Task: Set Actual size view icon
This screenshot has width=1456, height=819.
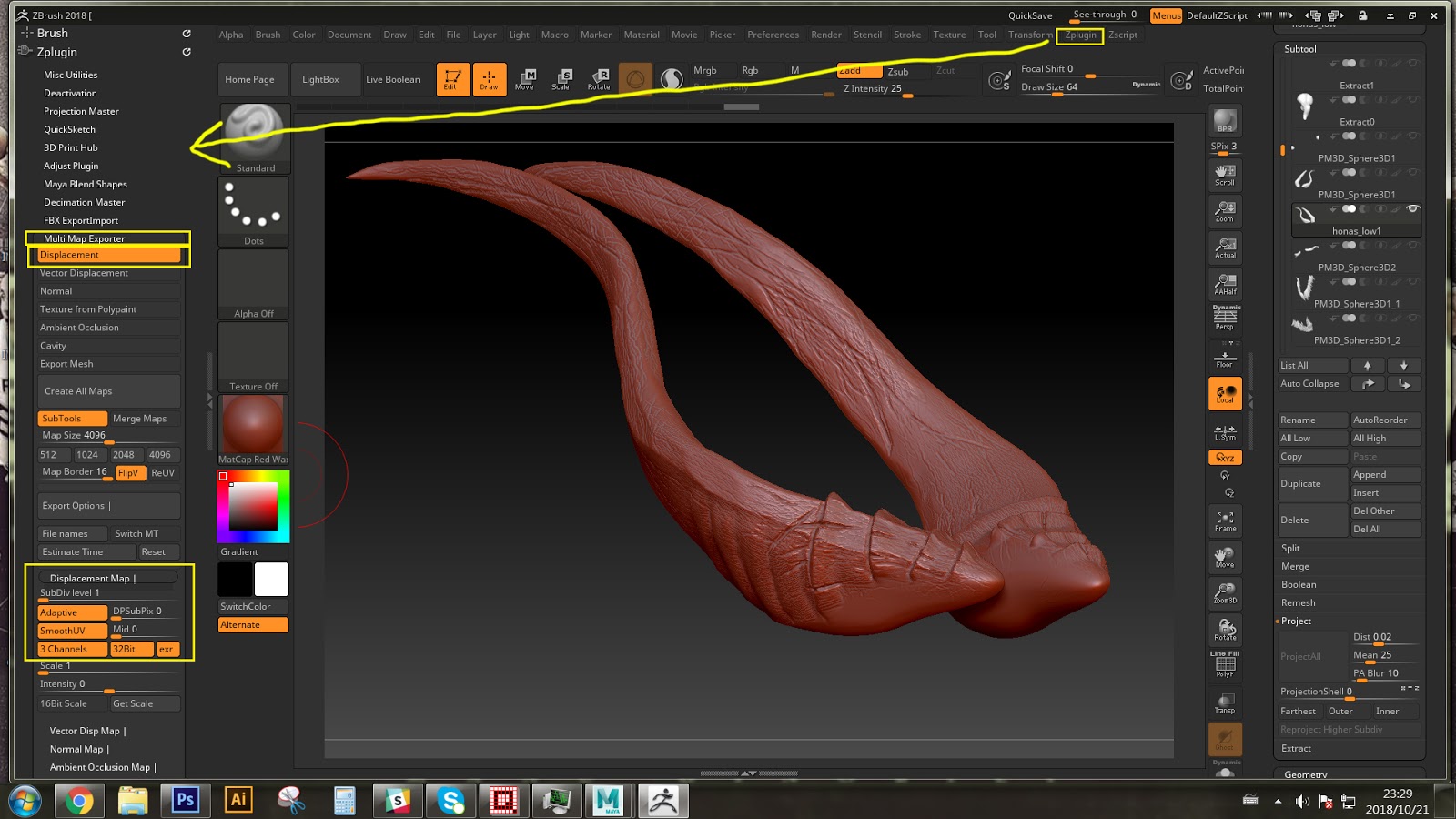Action: [x=1225, y=247]
